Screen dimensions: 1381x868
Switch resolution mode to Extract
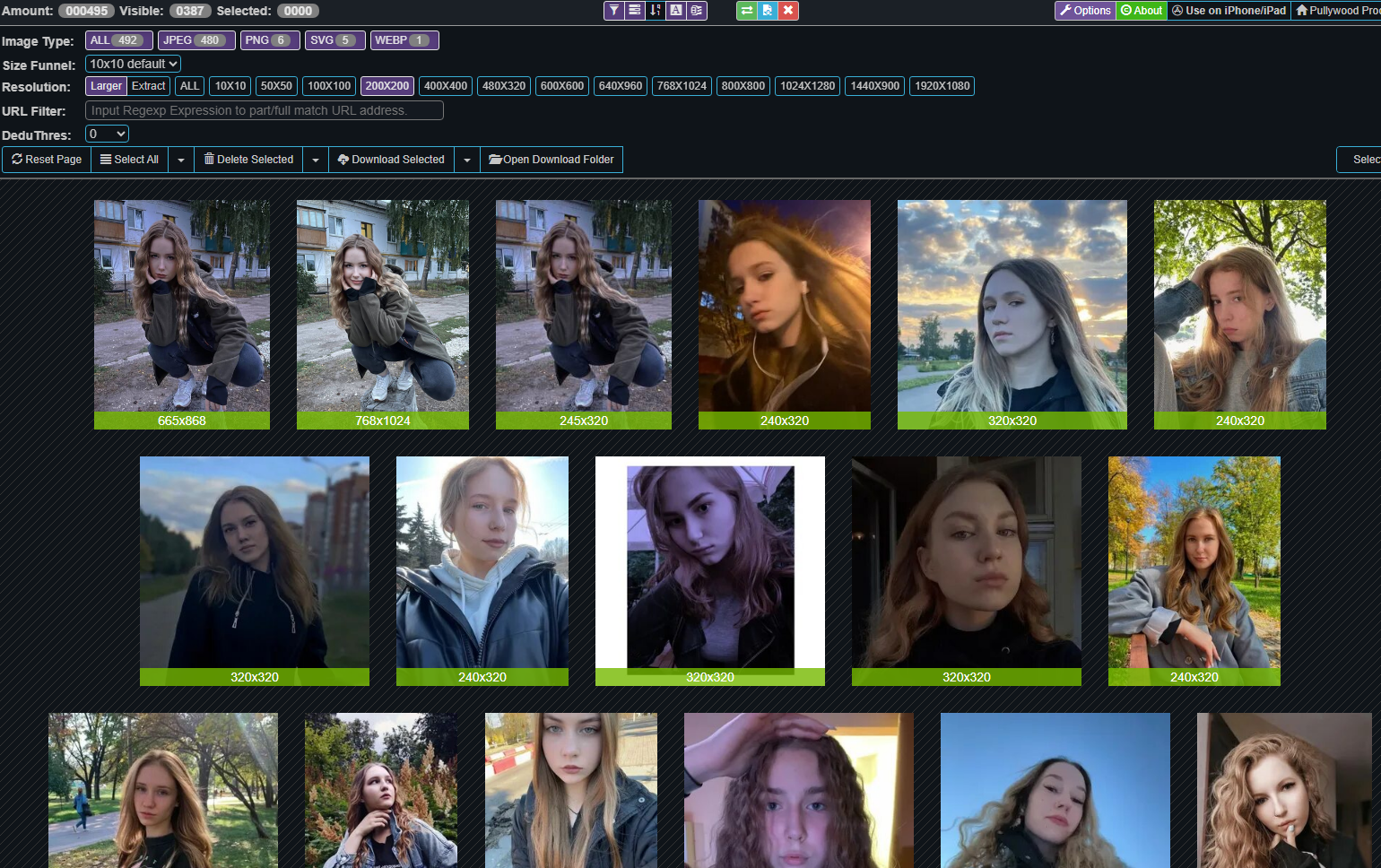(x=148, y=86)
